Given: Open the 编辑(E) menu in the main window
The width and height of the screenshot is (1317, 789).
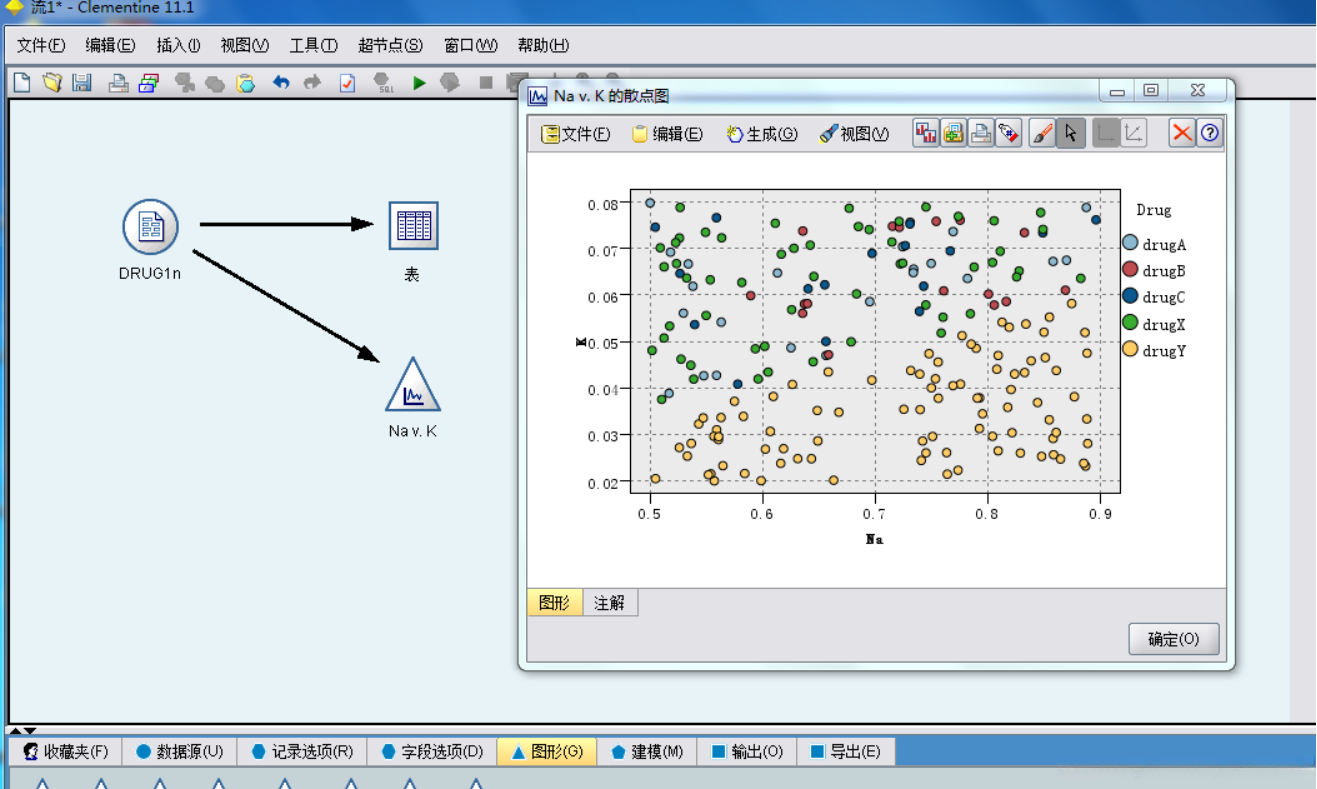Looking at the screenshot, I should tap(110, 45).
